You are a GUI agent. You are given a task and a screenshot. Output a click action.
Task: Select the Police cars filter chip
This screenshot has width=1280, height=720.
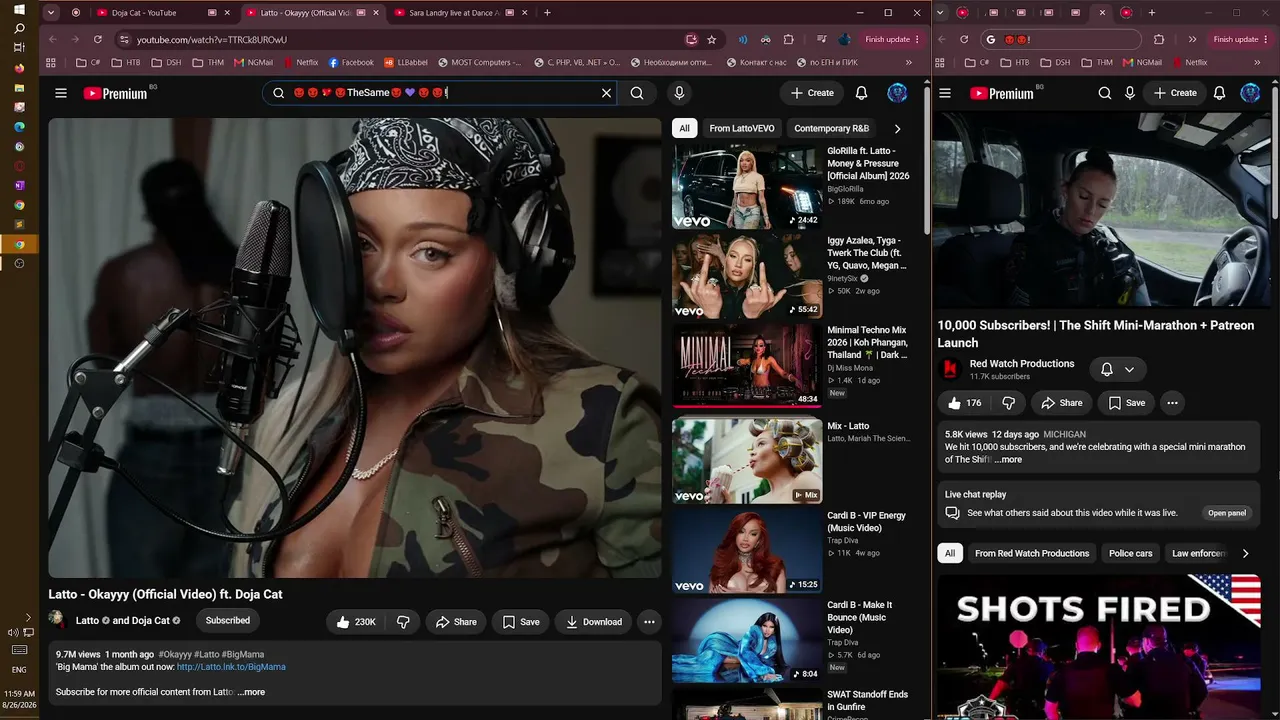click(1130, 553)
